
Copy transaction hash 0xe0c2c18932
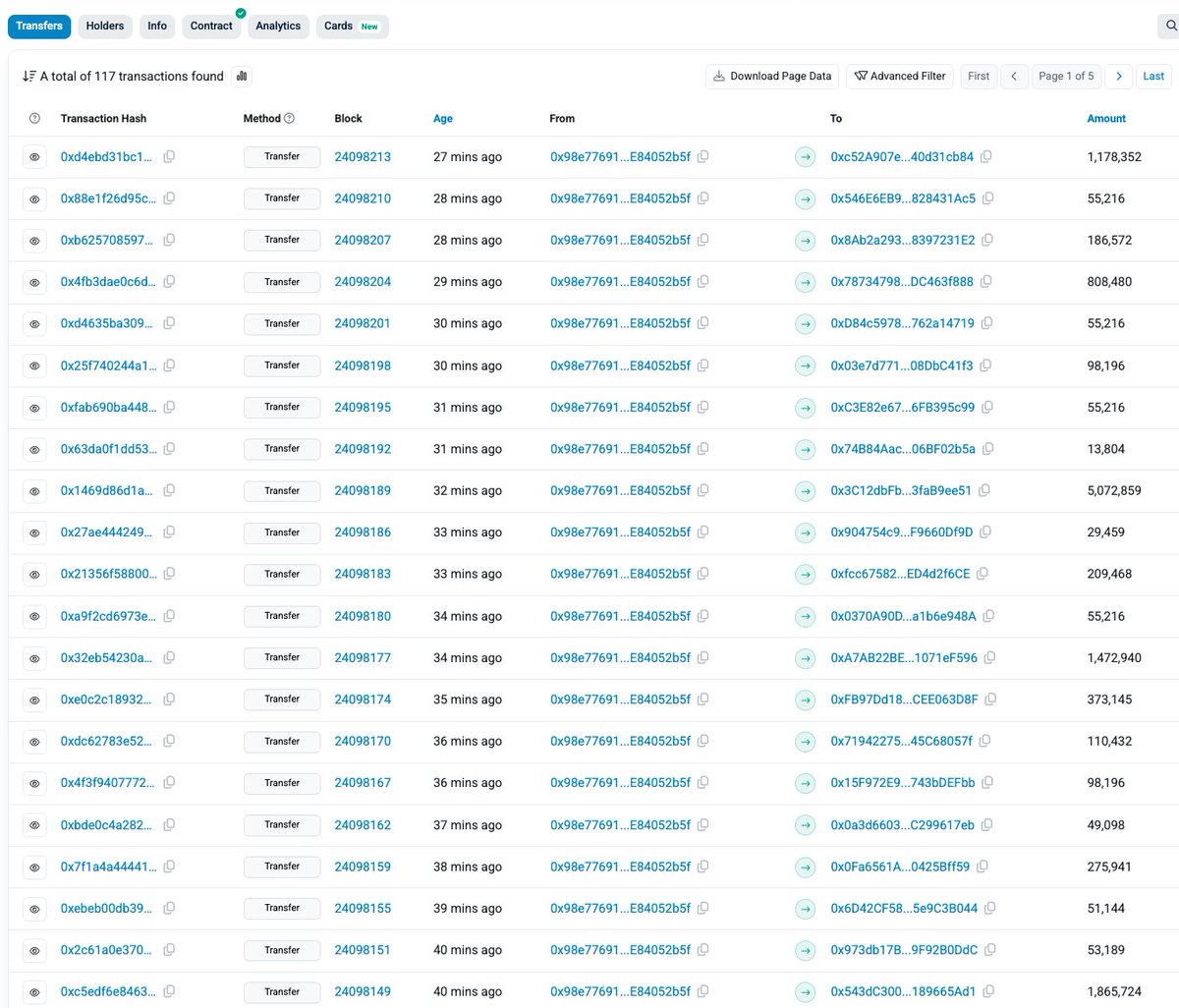(x=169, y=699)
